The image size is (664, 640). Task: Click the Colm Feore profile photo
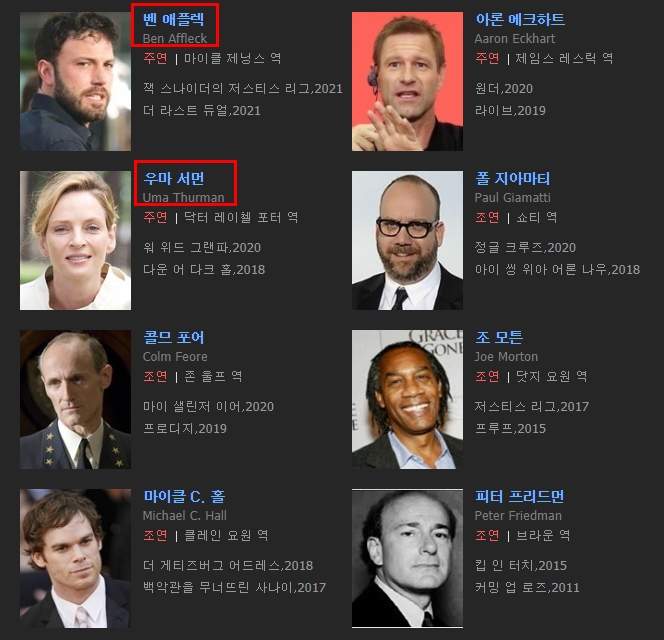tap(75, 399)
